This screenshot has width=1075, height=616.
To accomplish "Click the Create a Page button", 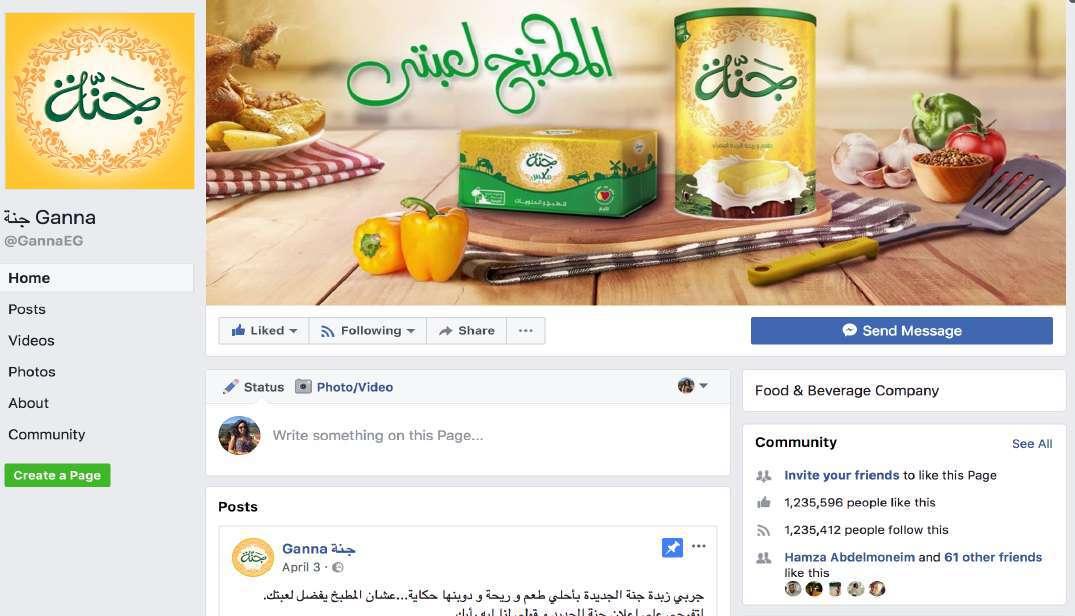I will click(58, 475).
